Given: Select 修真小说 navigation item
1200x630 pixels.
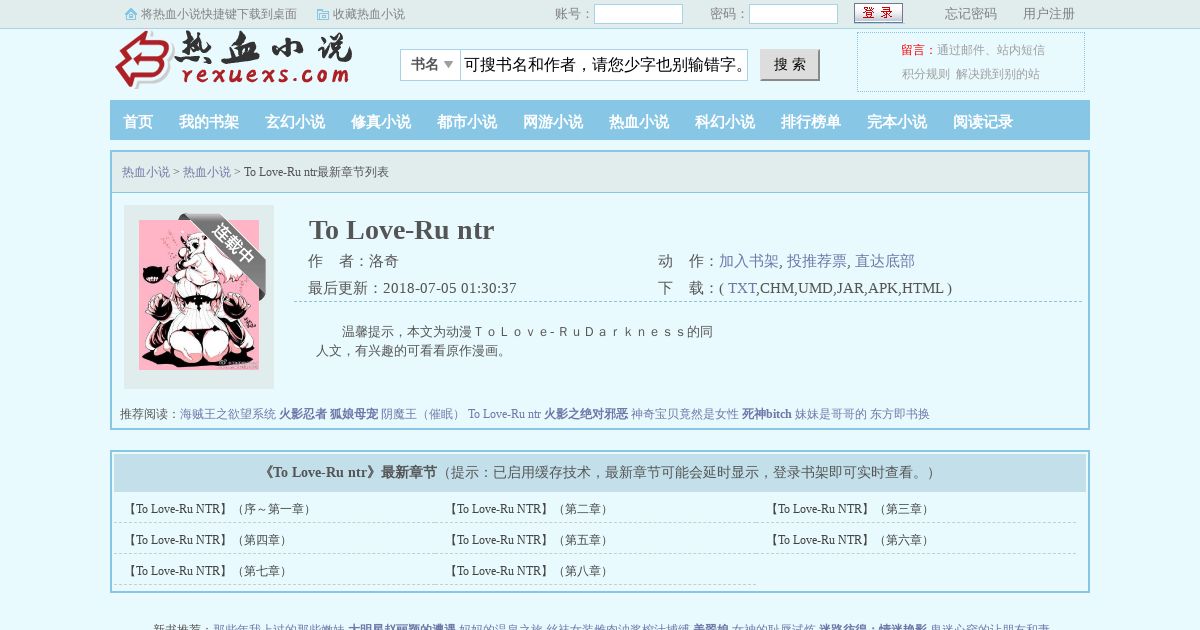Looking at the screenshot, I should pos(381,122).
